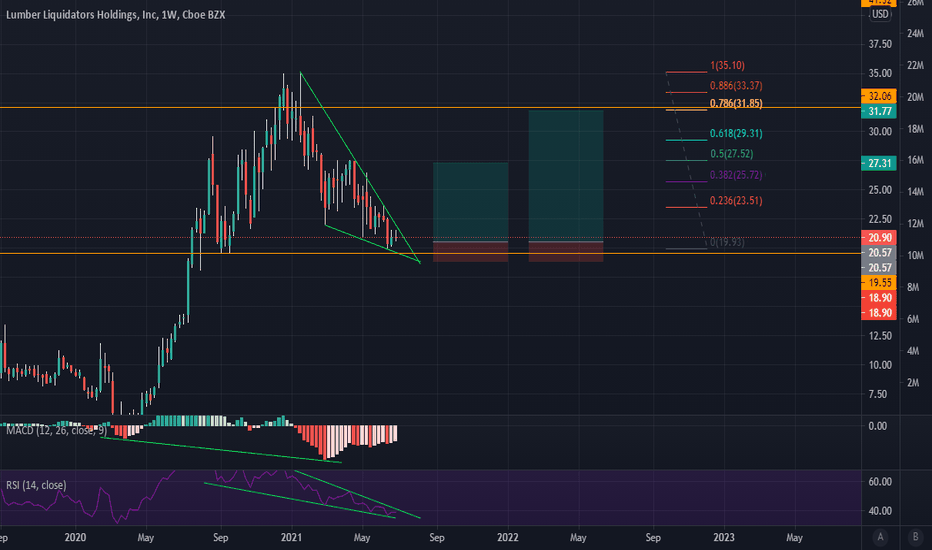Select the 0.382(25.72) Fibonacci level label
This screenshot has height=550, width=932.
click(x=736, y=175)
